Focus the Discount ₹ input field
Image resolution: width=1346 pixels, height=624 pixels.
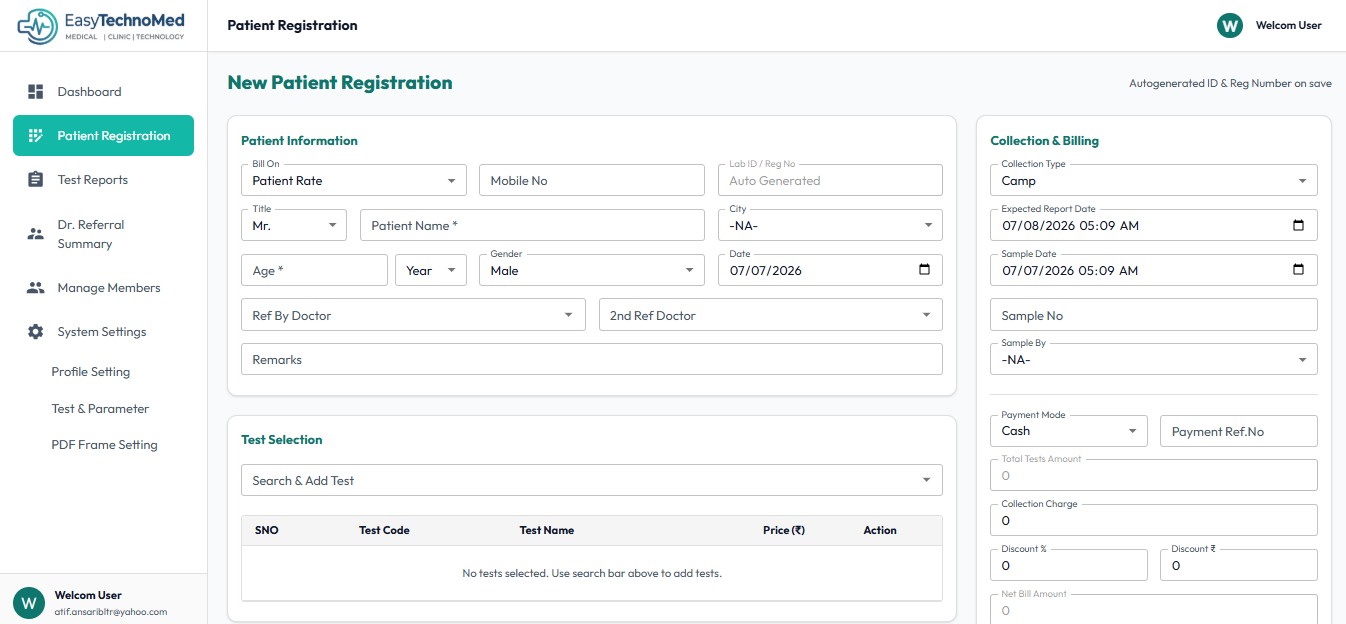(1239, 565)
